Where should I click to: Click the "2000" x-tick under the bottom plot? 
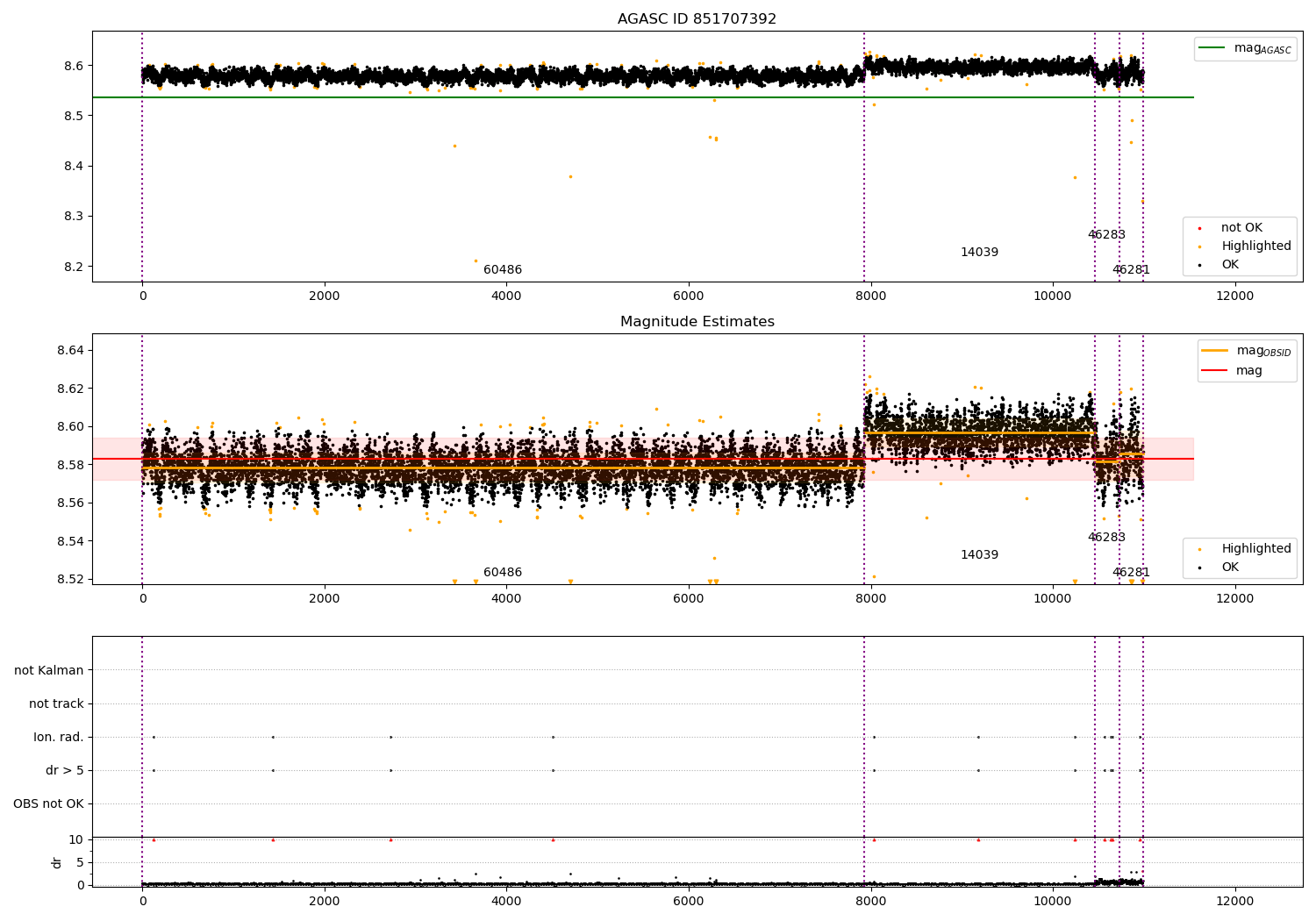point(325,902)
